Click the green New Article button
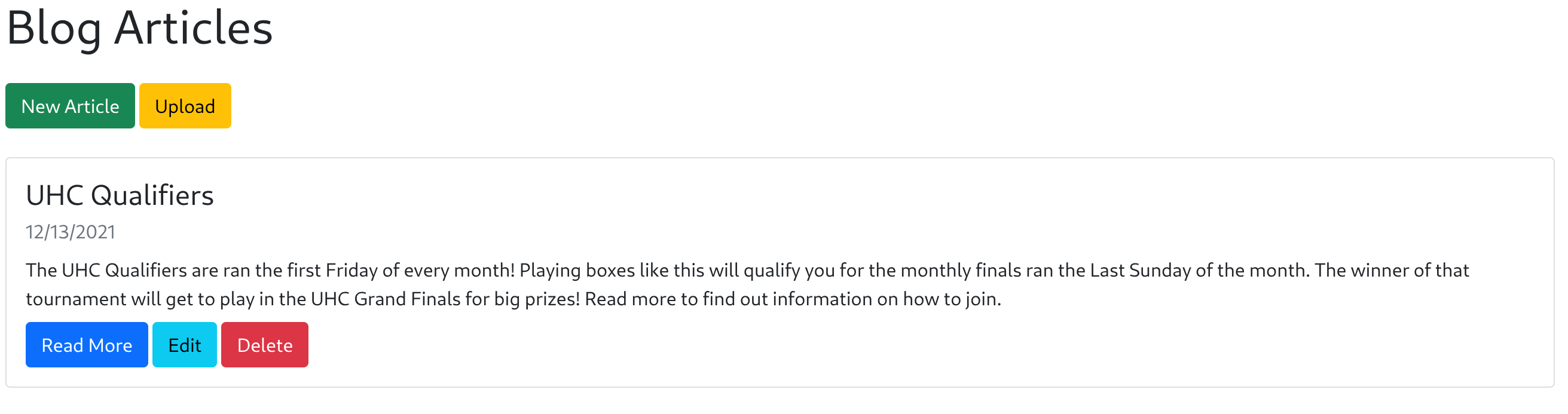The width and height of the screenshot is (1568, 414). click(x=70, y=106)
